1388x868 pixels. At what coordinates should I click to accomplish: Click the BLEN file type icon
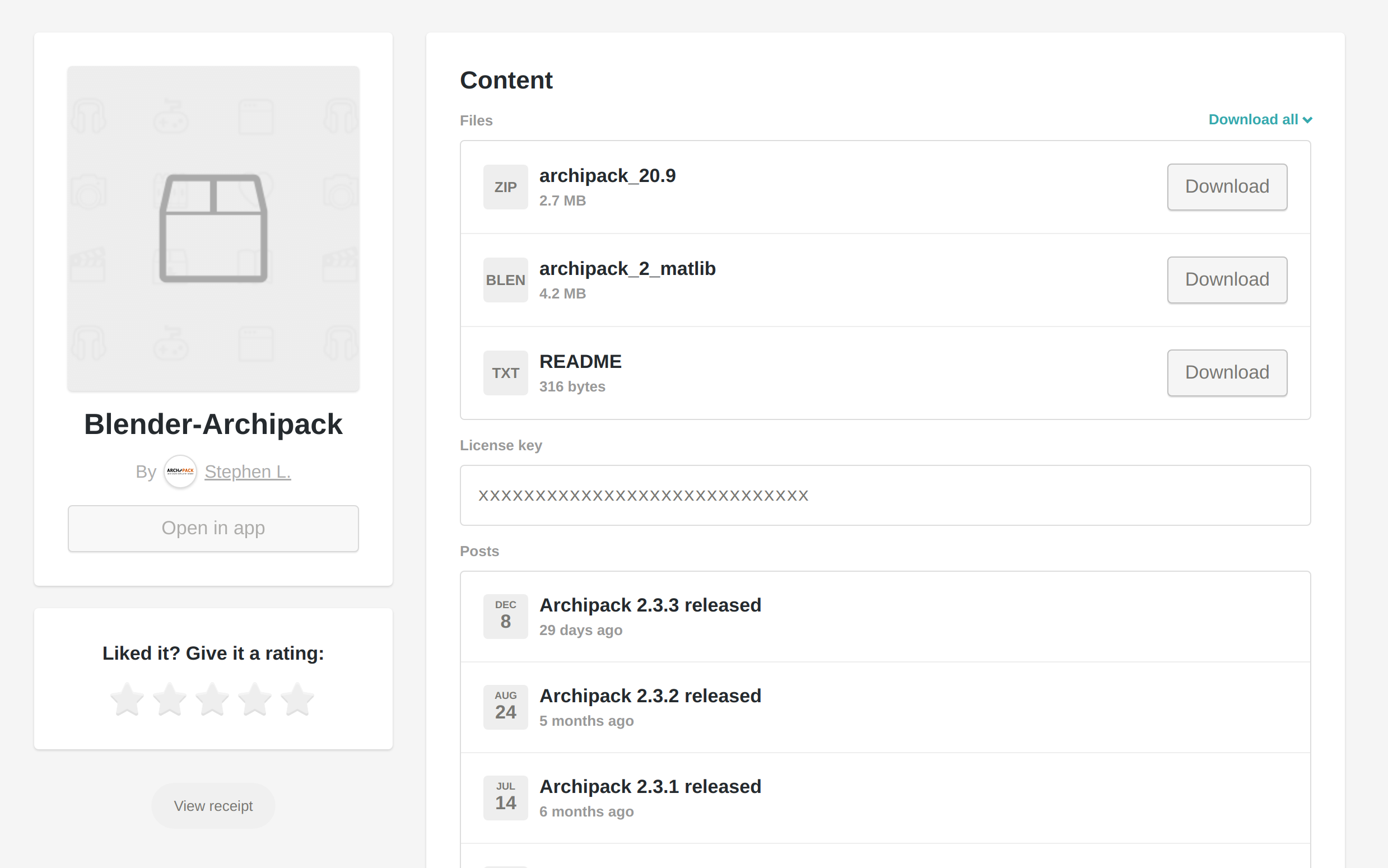pyautogui.click(x=505, y=279)
